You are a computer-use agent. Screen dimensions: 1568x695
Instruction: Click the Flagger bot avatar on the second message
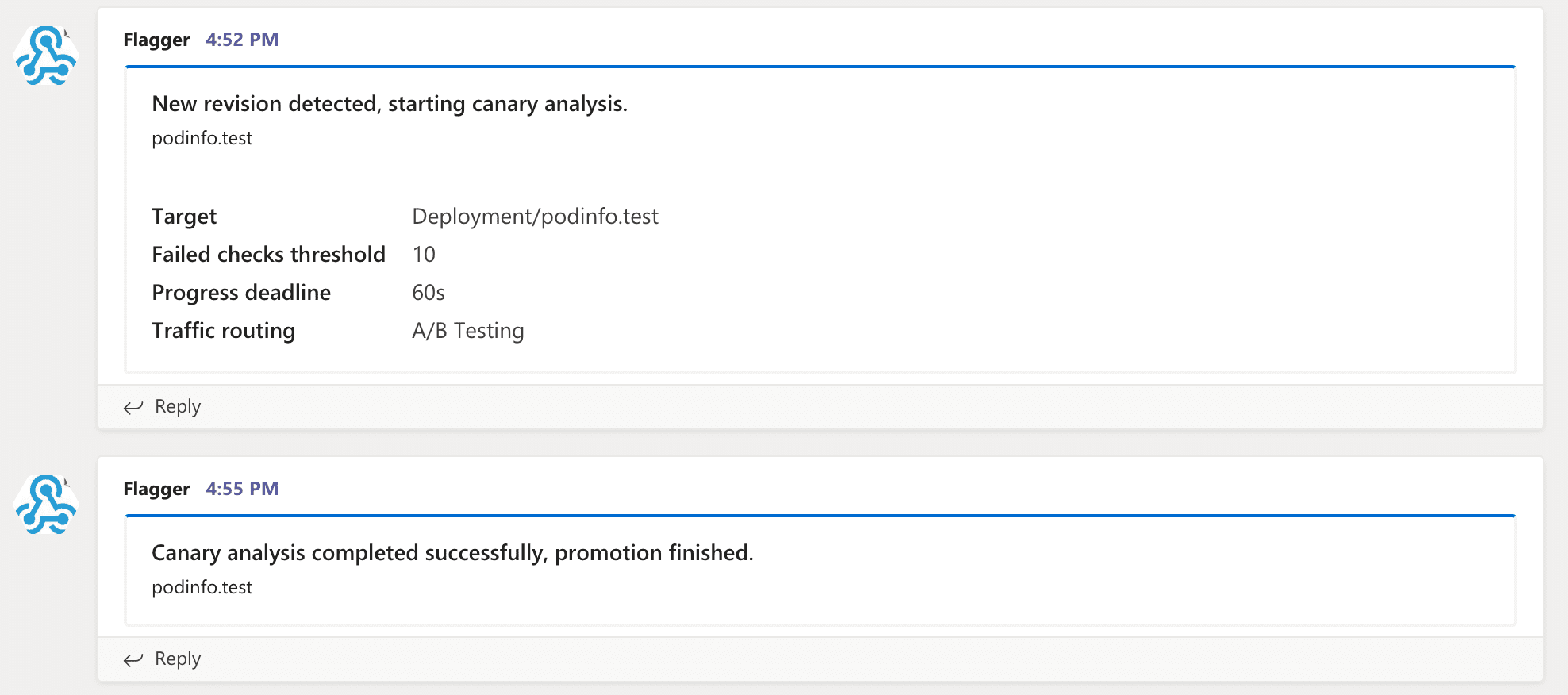coord(45,505)
